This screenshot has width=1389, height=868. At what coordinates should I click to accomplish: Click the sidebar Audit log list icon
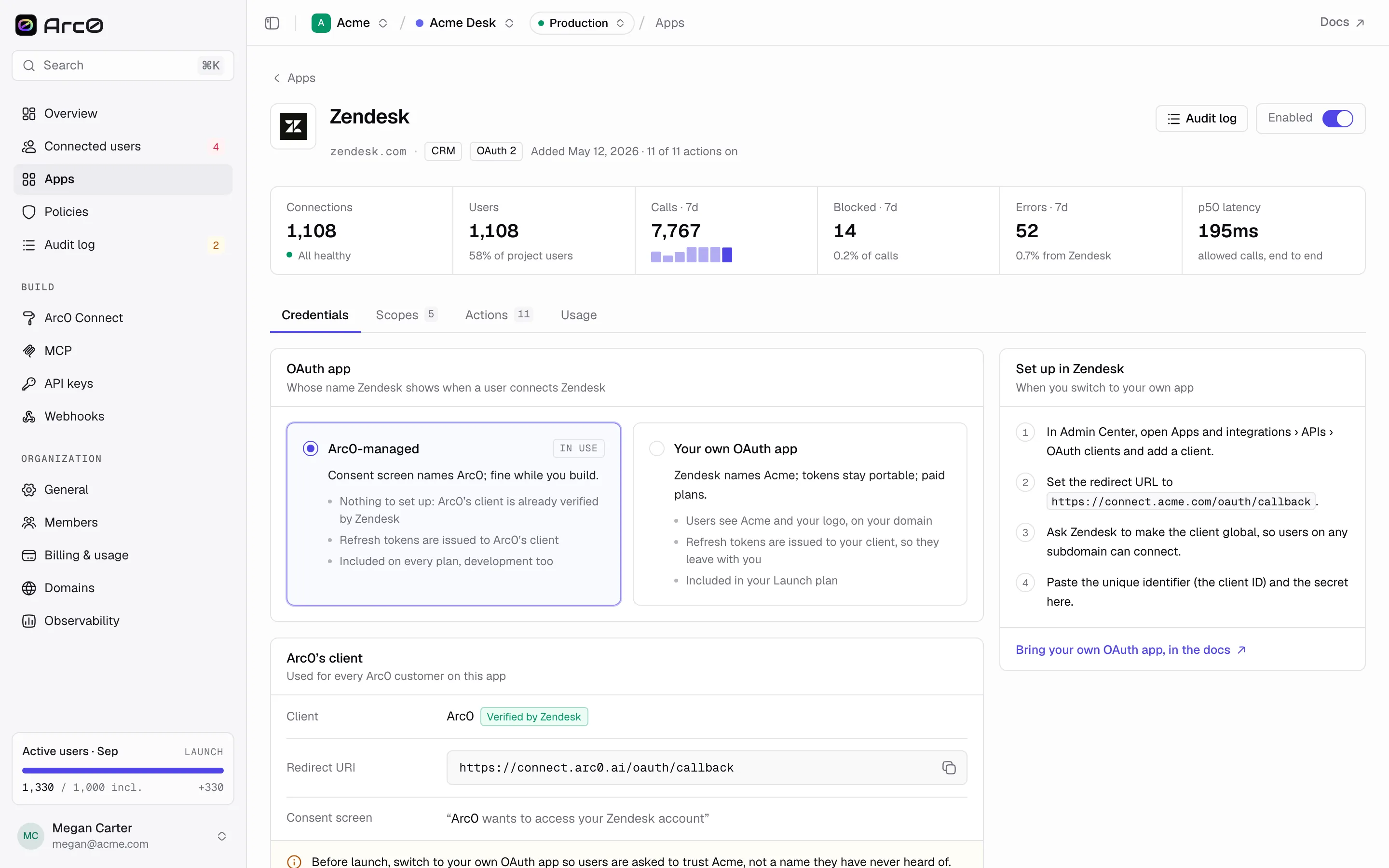(29, 244)
